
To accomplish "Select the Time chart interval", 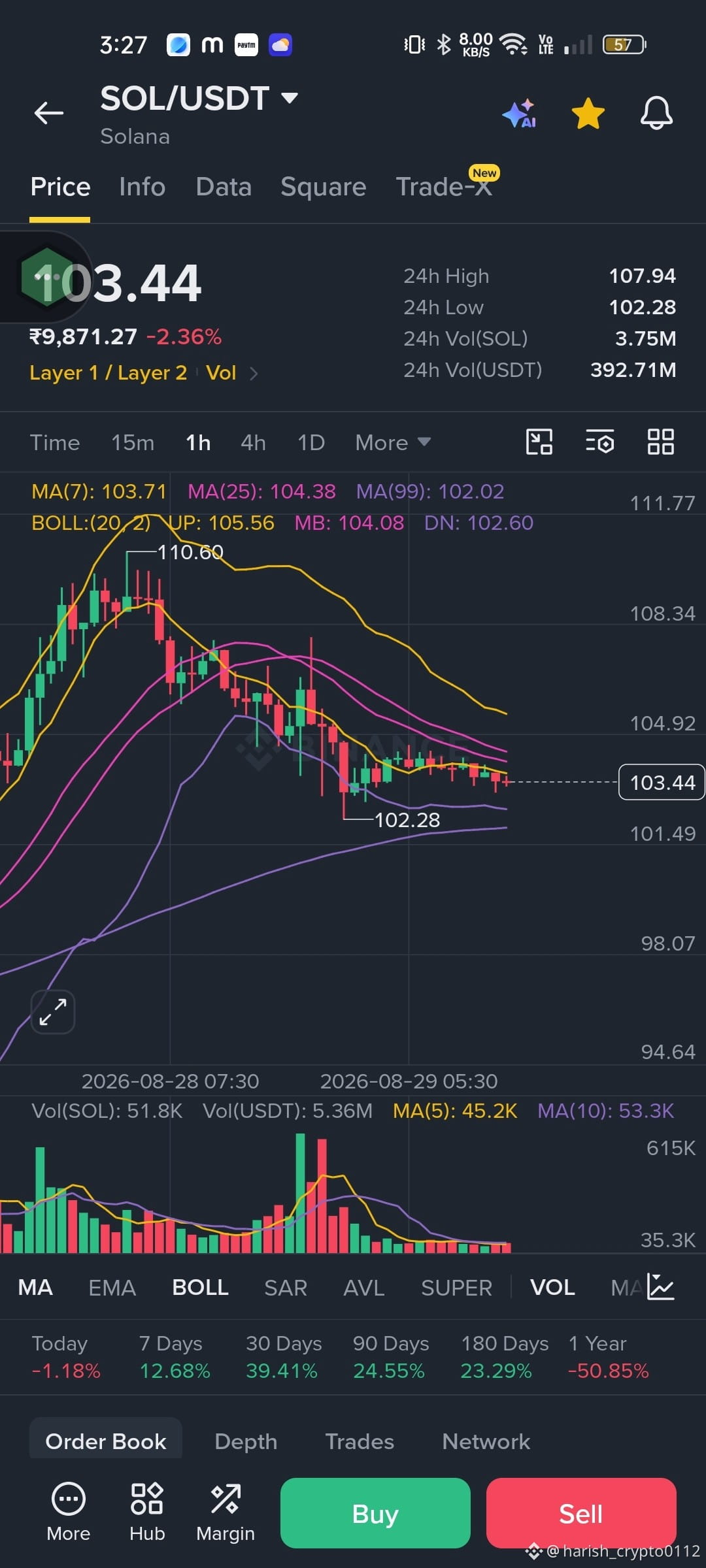I will pyautogui.click(x=55, y=443).
